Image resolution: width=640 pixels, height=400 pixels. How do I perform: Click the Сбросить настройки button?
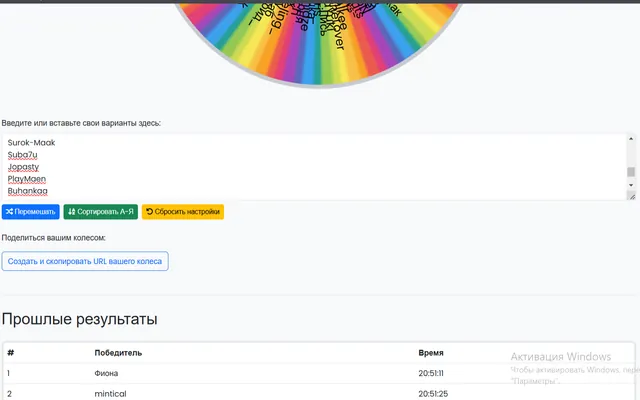pyautogui.click(x=183, y=211)
